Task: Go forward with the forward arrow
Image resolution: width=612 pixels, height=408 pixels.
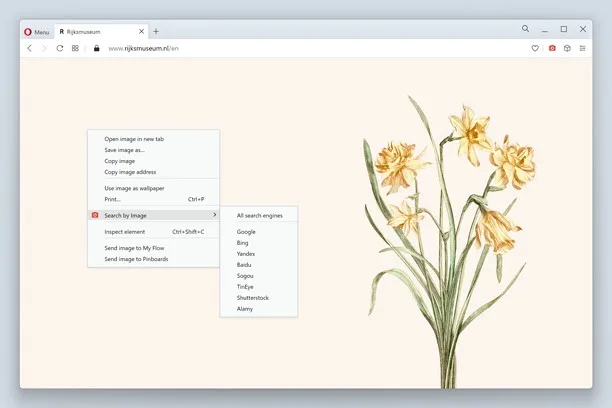Action: tap(44, 48)
